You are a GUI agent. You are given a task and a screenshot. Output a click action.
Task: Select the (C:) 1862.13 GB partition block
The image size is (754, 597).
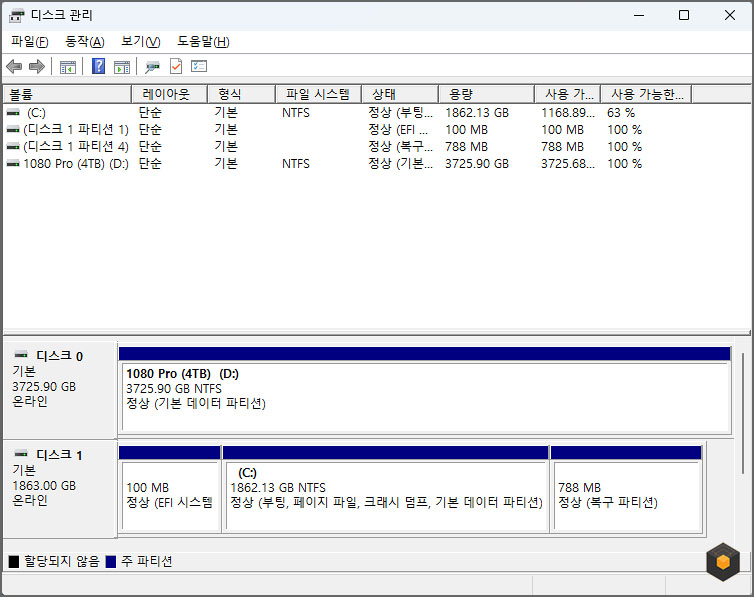pyautogui.click(x=386, y=489)
